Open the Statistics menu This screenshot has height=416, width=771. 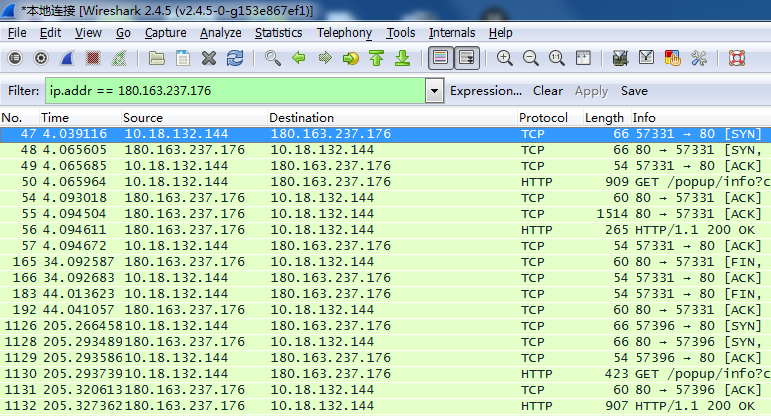pyautogui.click(x=278, y=32)
